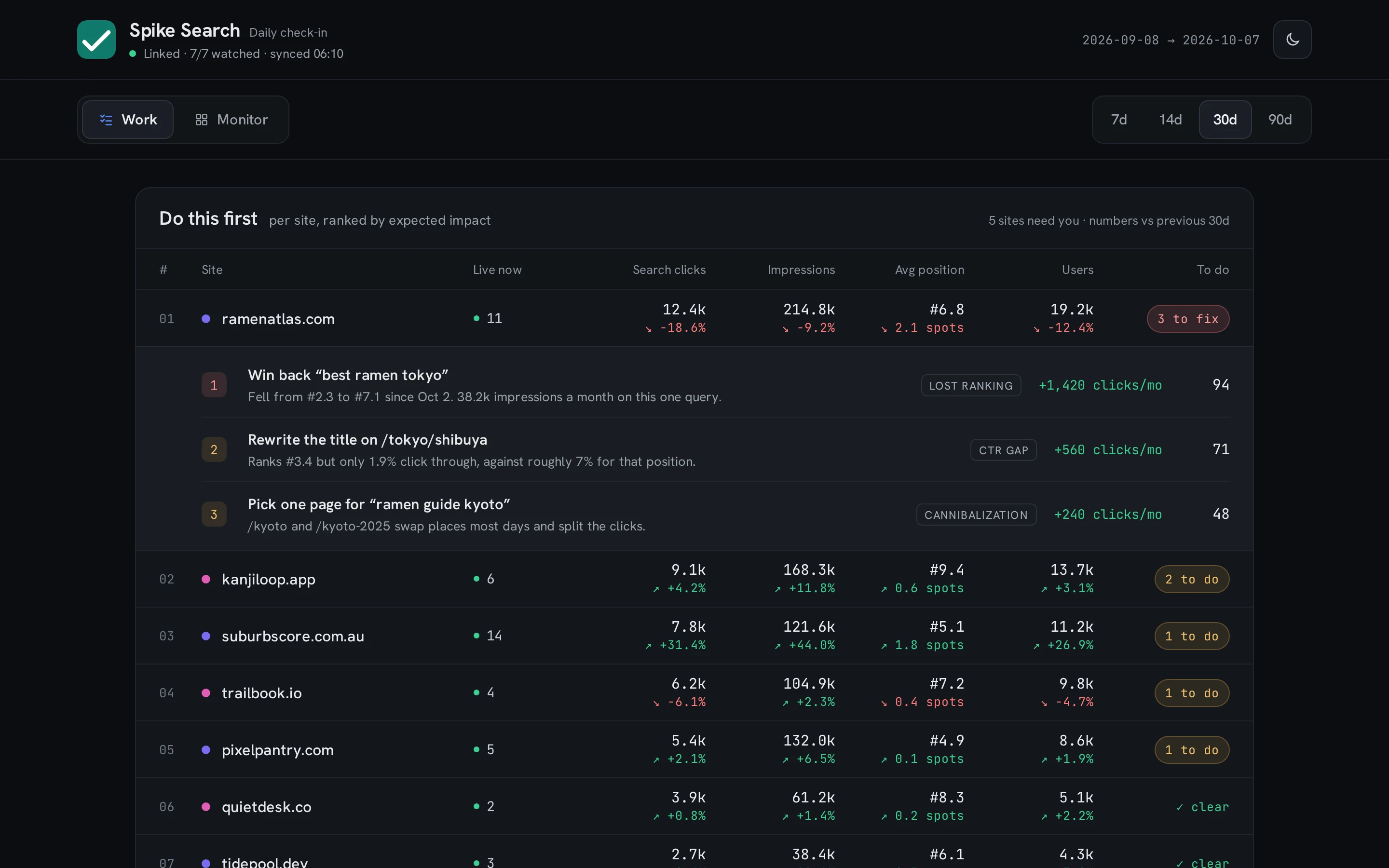Click the LOST RANKING tag

[x=970, y=385]
